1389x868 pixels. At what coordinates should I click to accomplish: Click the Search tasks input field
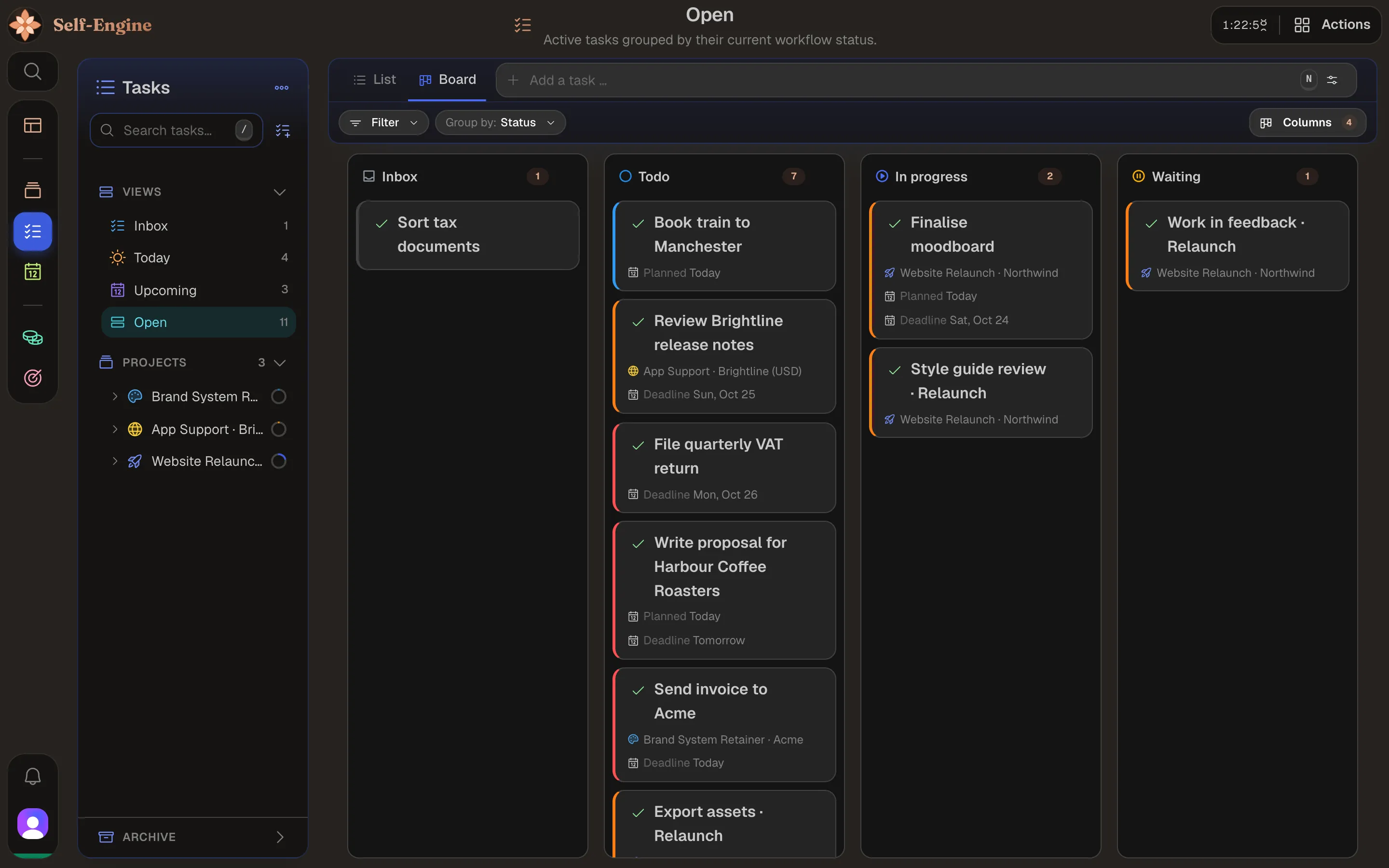(x=176, y=130)
